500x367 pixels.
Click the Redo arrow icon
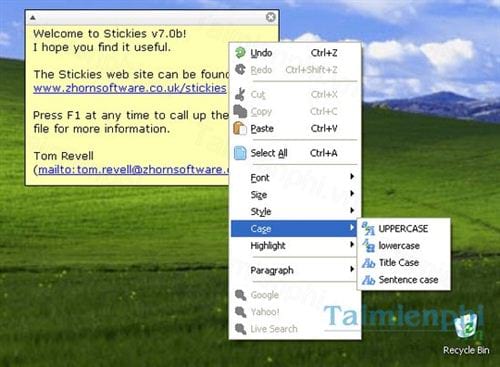pos(240,70)
